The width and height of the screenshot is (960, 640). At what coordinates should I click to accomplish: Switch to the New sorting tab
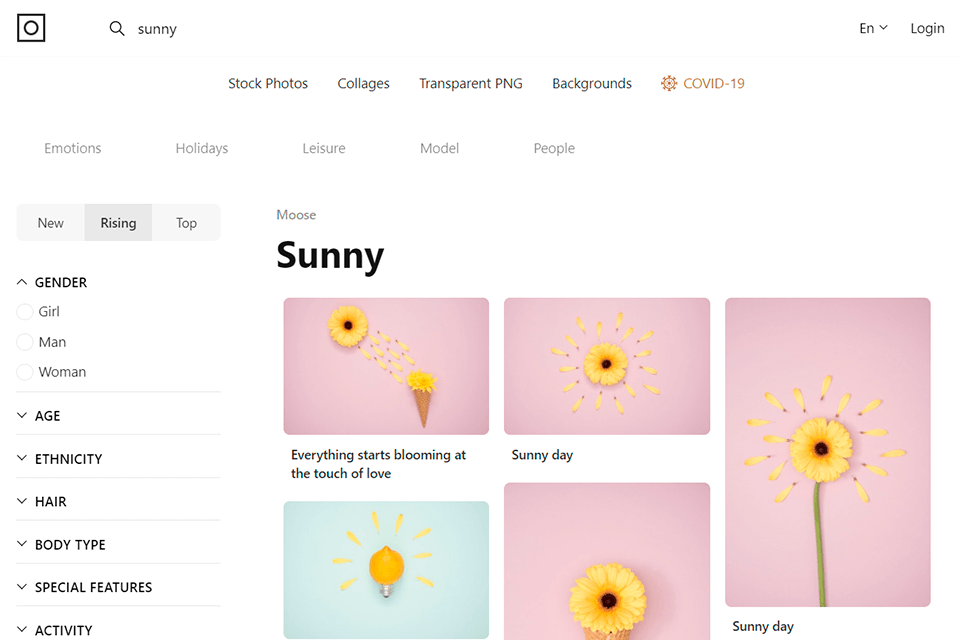[x=51, y=223]
